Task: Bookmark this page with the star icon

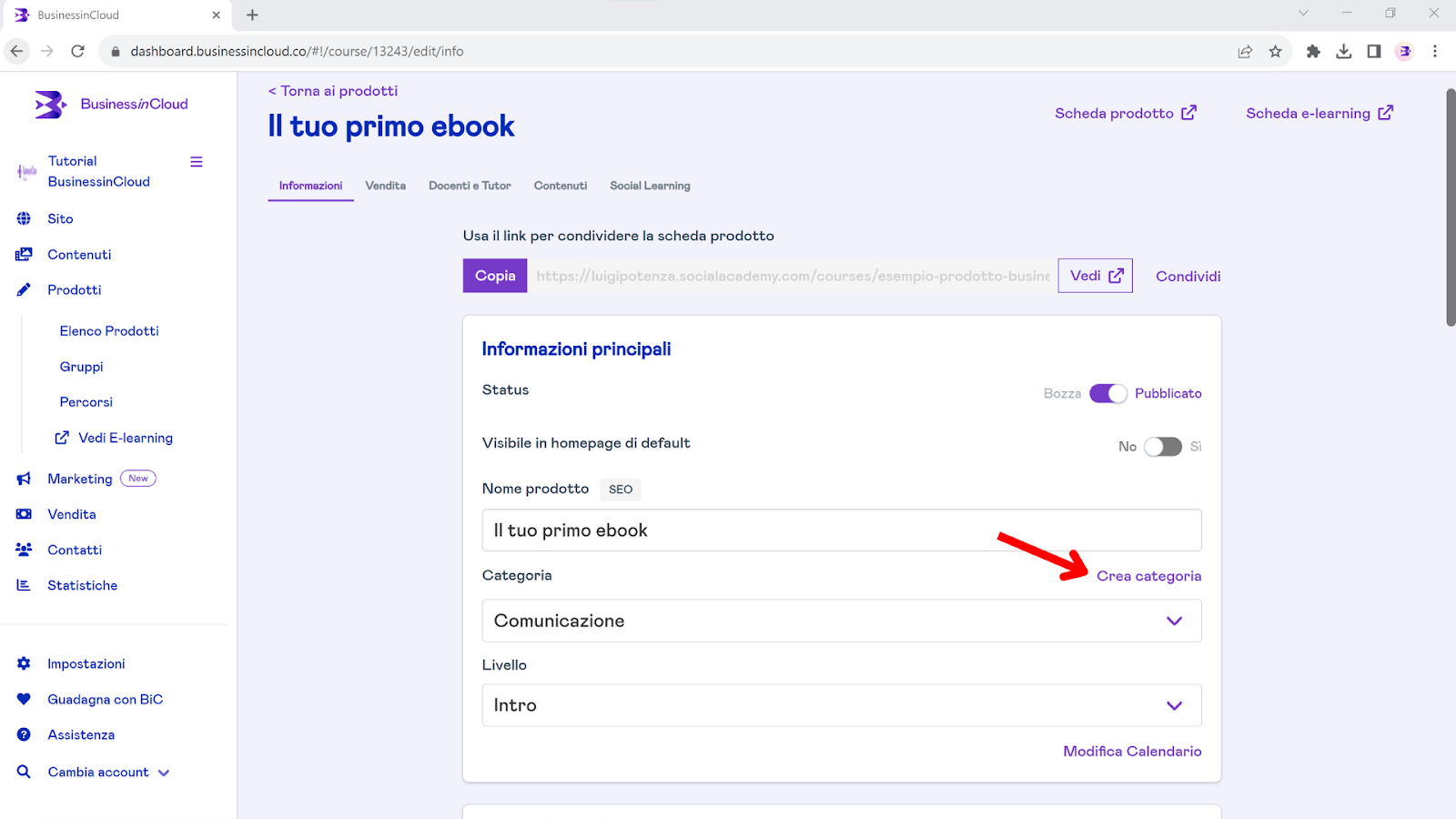Action: 1275,51
